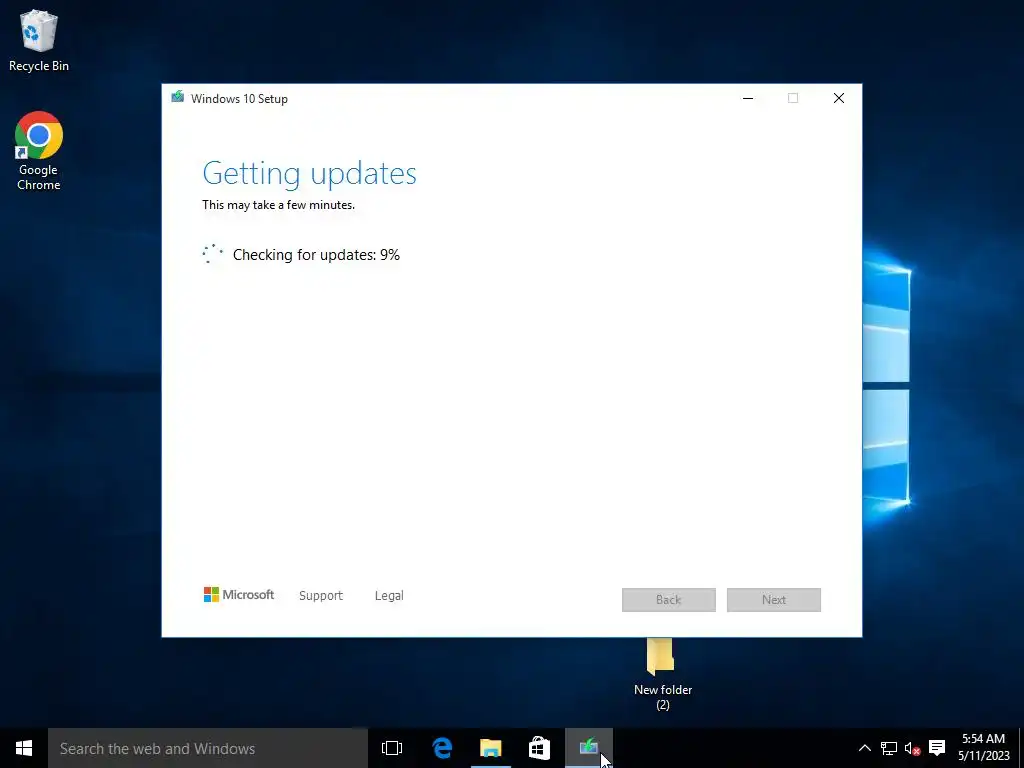Click the Microsoft logo in setup window
This screenshot has height=768, width=1024.
tap(238, 595)
